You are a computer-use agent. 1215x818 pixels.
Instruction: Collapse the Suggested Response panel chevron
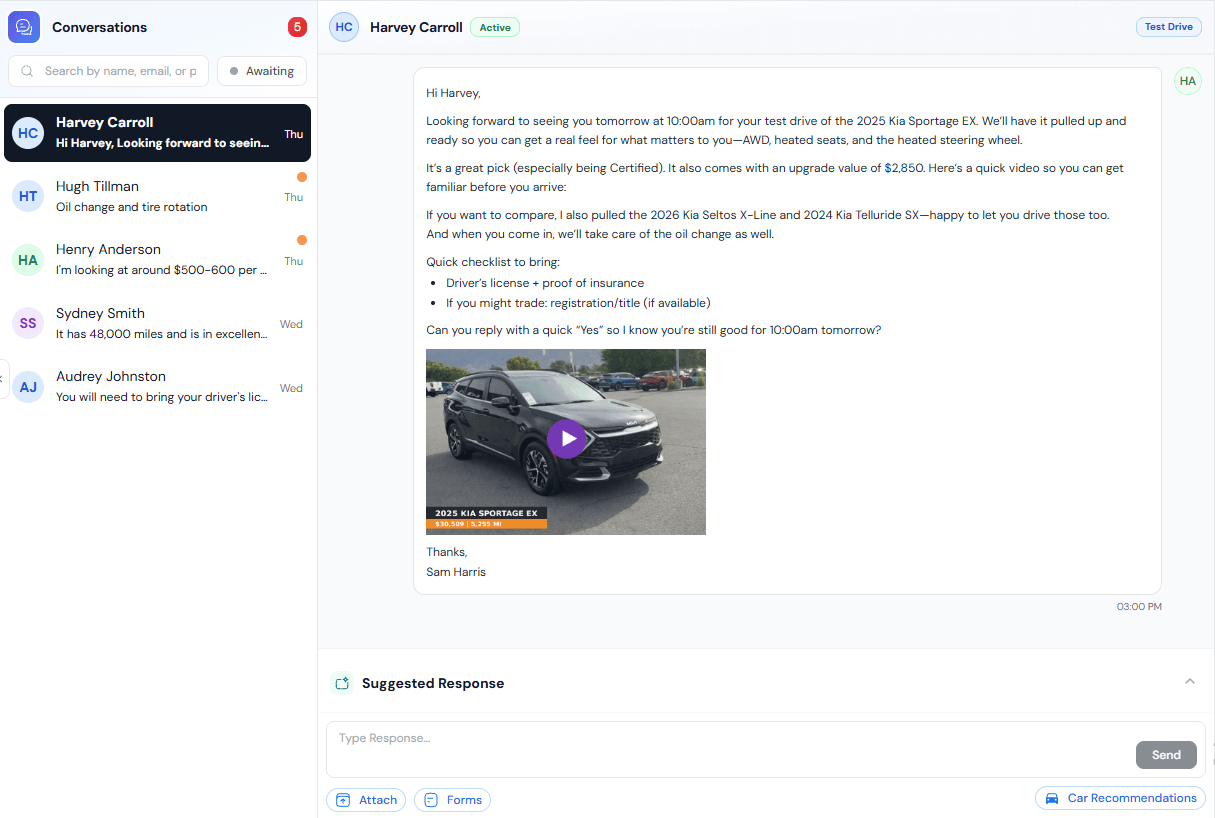[1189, 682]
